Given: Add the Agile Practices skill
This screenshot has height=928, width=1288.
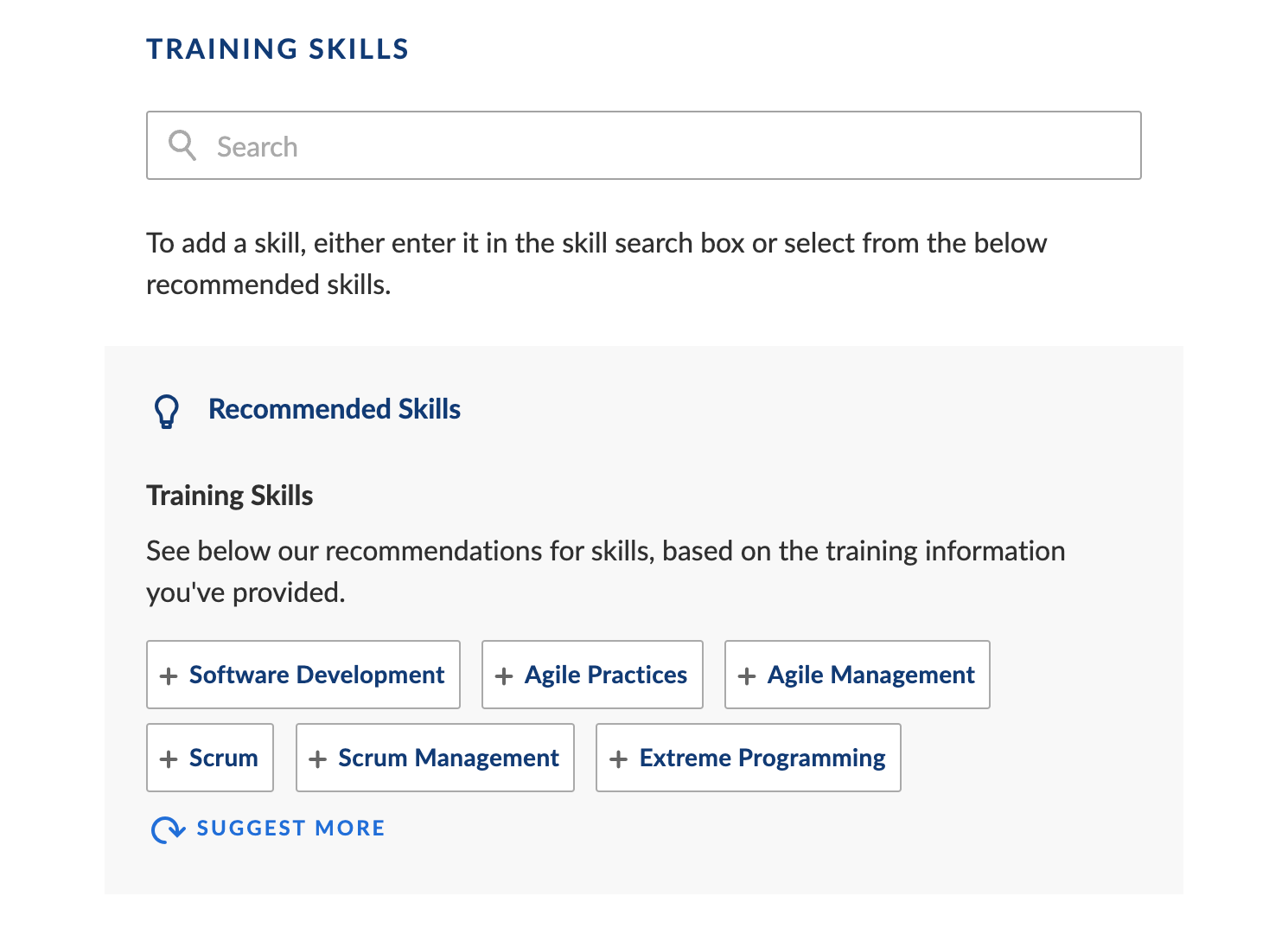Looking at the screenshot, I should coord(592,675).
